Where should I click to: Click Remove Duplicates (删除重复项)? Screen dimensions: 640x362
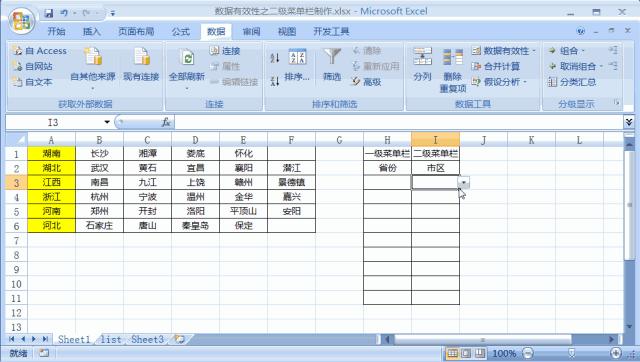pyautogui.click(x=453, y=70)
